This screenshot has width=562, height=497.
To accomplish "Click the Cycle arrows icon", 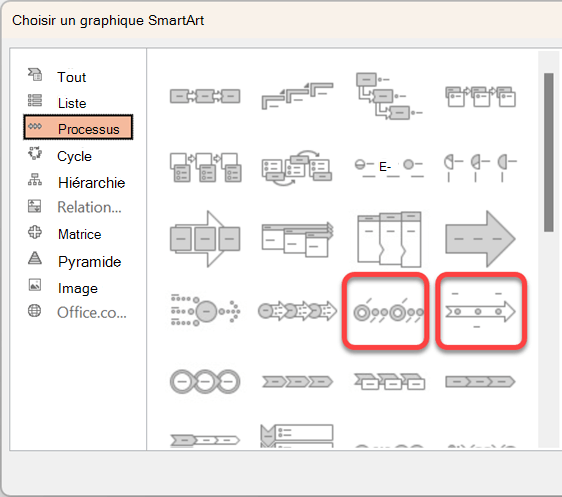I will pos(35,153).
